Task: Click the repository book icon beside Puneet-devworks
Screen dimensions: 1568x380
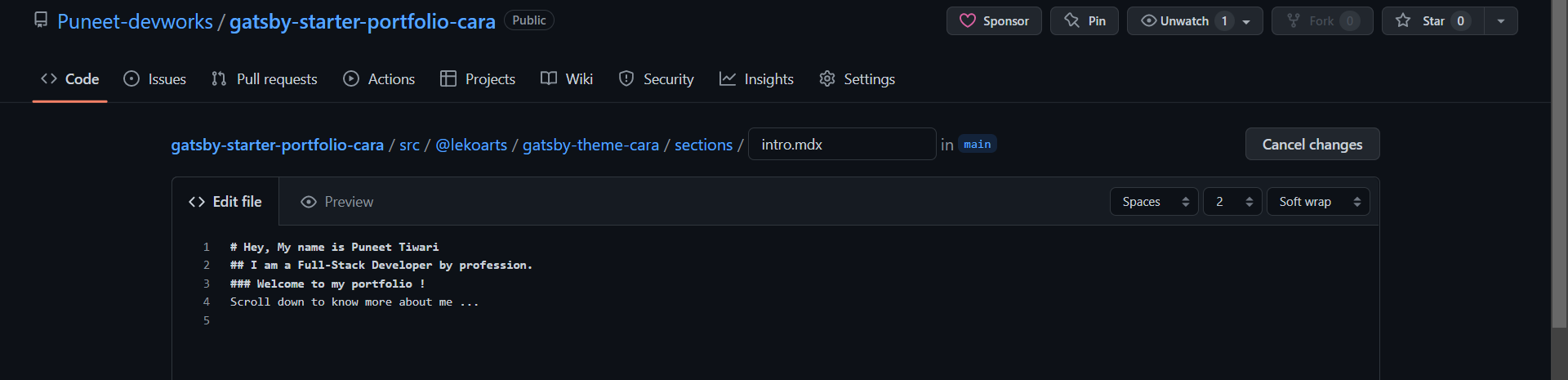Action: [41, 20]
